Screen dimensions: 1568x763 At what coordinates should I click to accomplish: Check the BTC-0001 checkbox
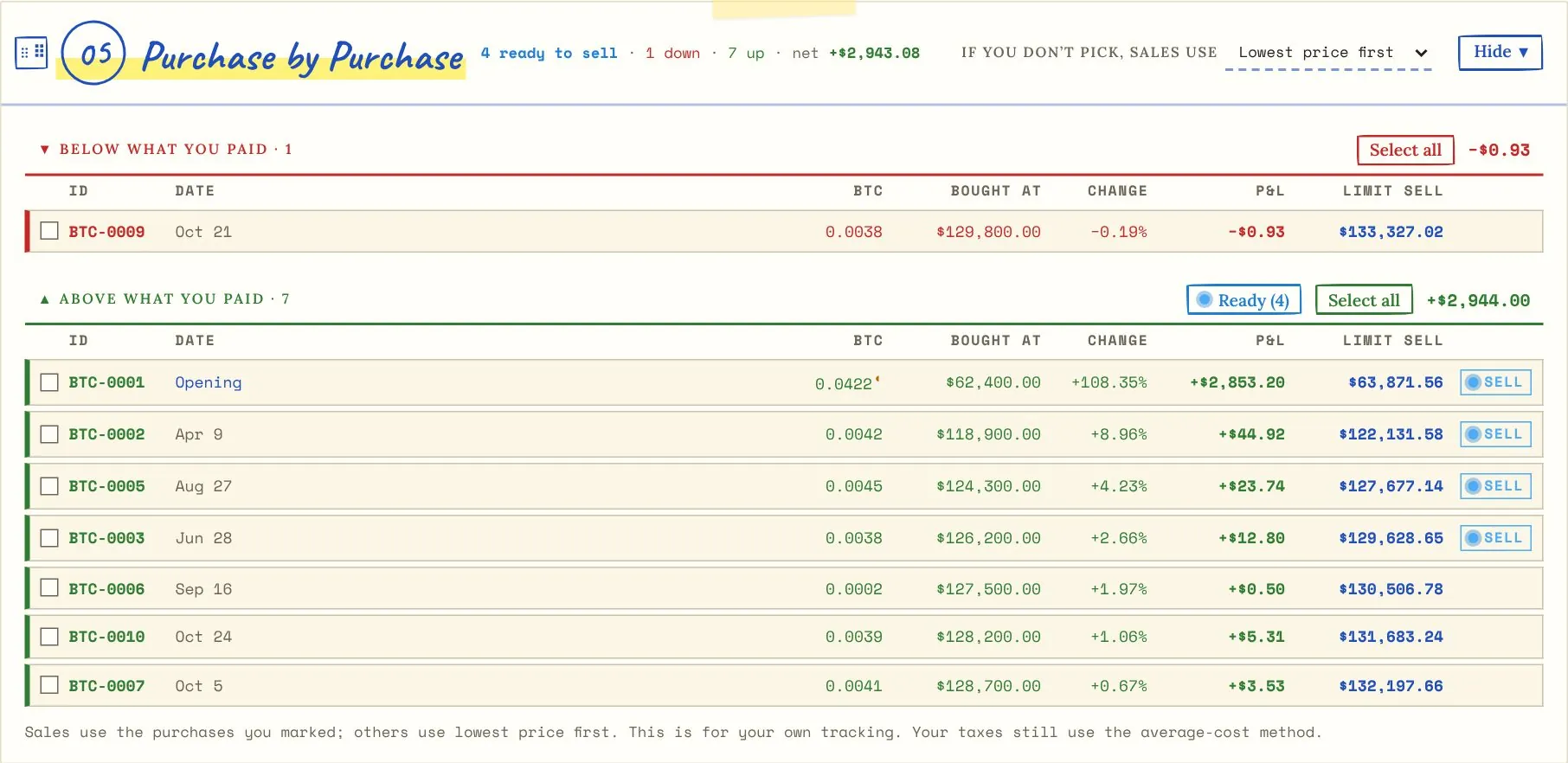click(x=49, y=382)
